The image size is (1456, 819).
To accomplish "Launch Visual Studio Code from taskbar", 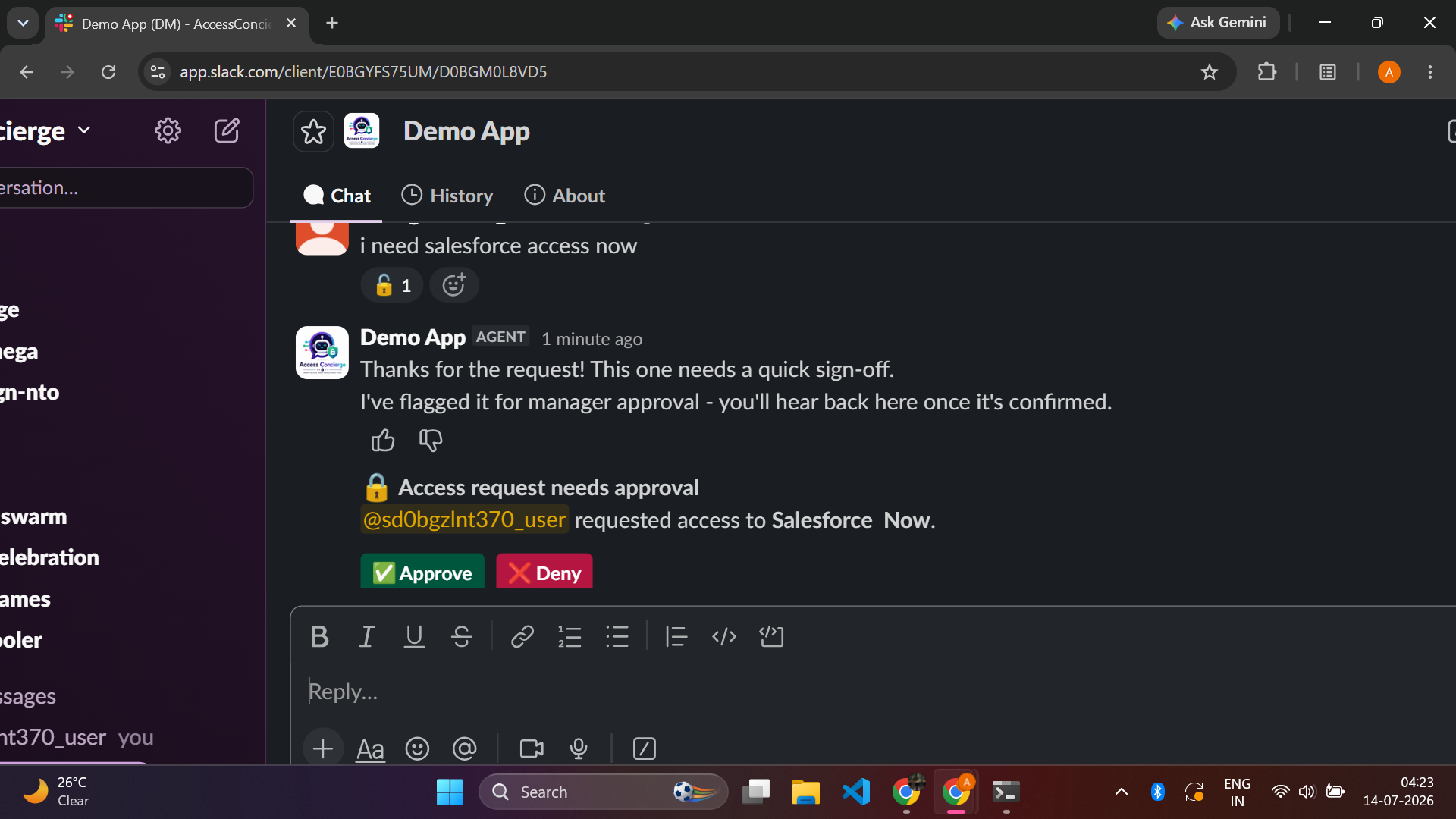I will 856,792.
